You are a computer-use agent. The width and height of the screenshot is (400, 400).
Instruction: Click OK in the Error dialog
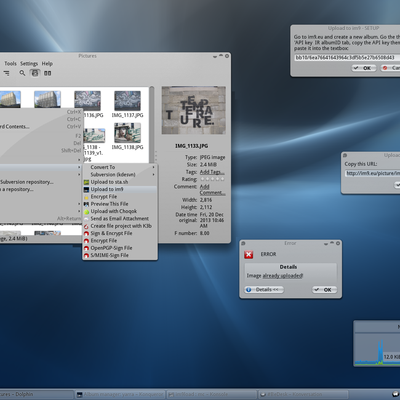point(324,290)
